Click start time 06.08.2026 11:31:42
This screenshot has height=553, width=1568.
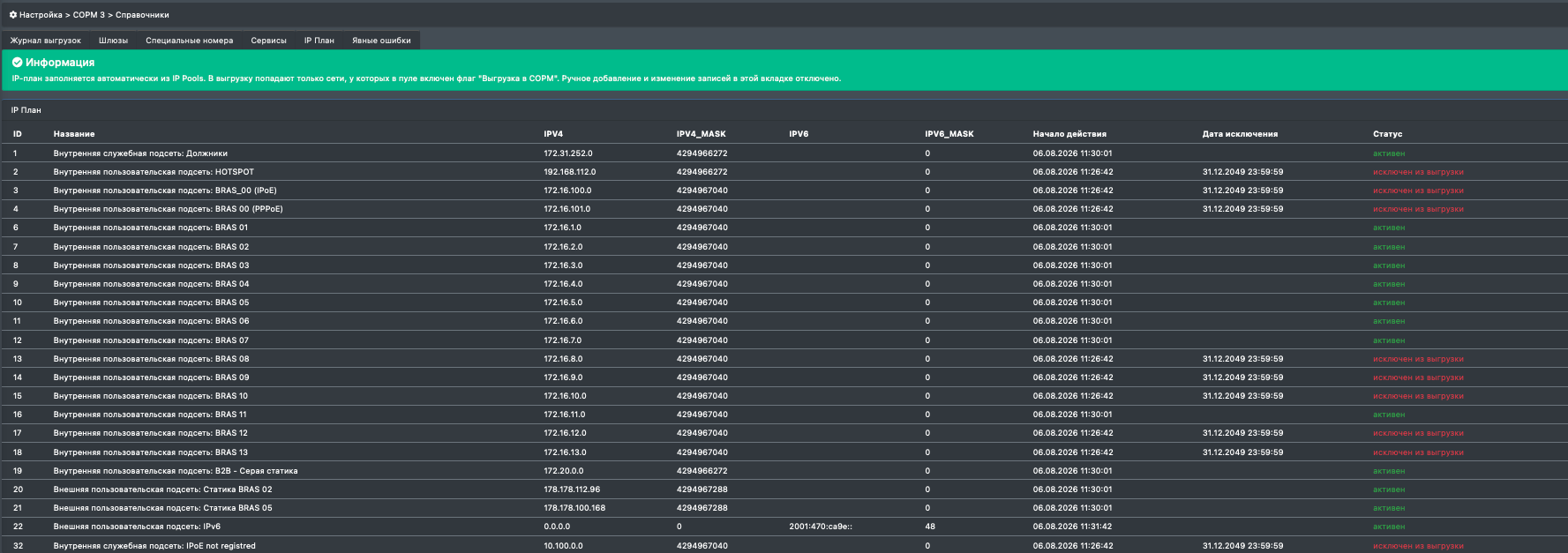point(1072,527)
